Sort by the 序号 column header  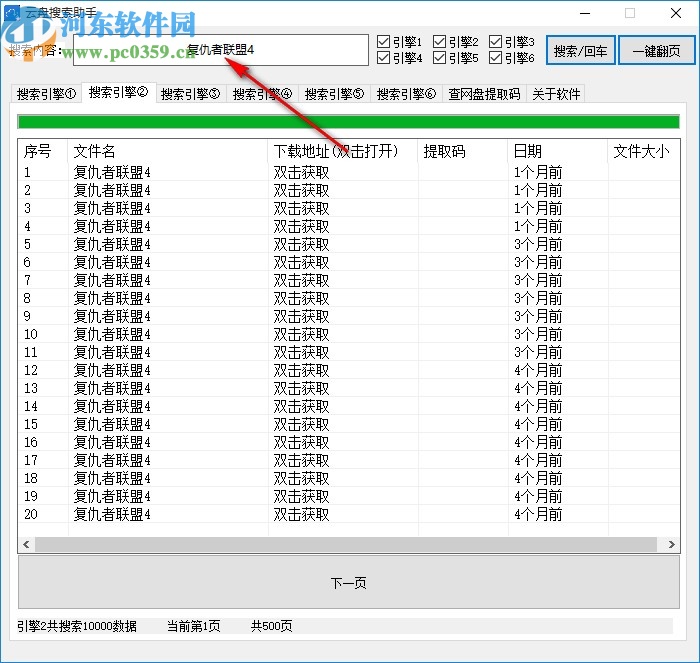pyautogui.click(x=43, y=151)
